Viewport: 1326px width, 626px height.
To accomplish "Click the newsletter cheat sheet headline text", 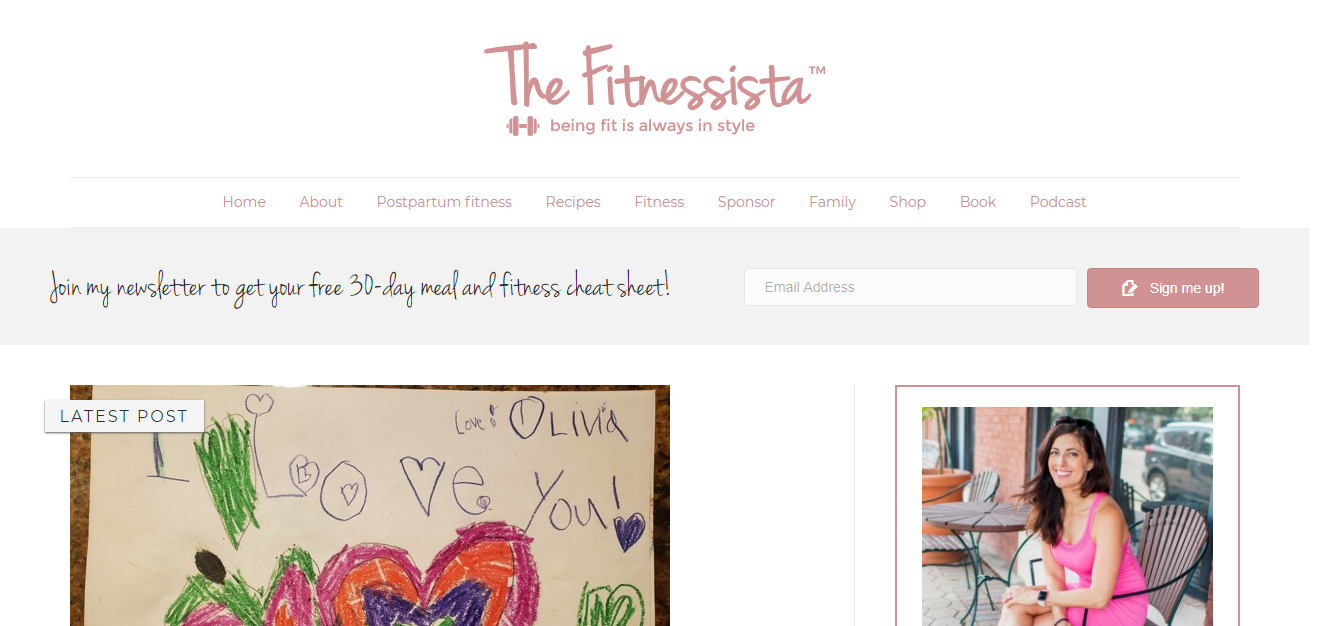I will pyautogui.click(x=360, y=288).
